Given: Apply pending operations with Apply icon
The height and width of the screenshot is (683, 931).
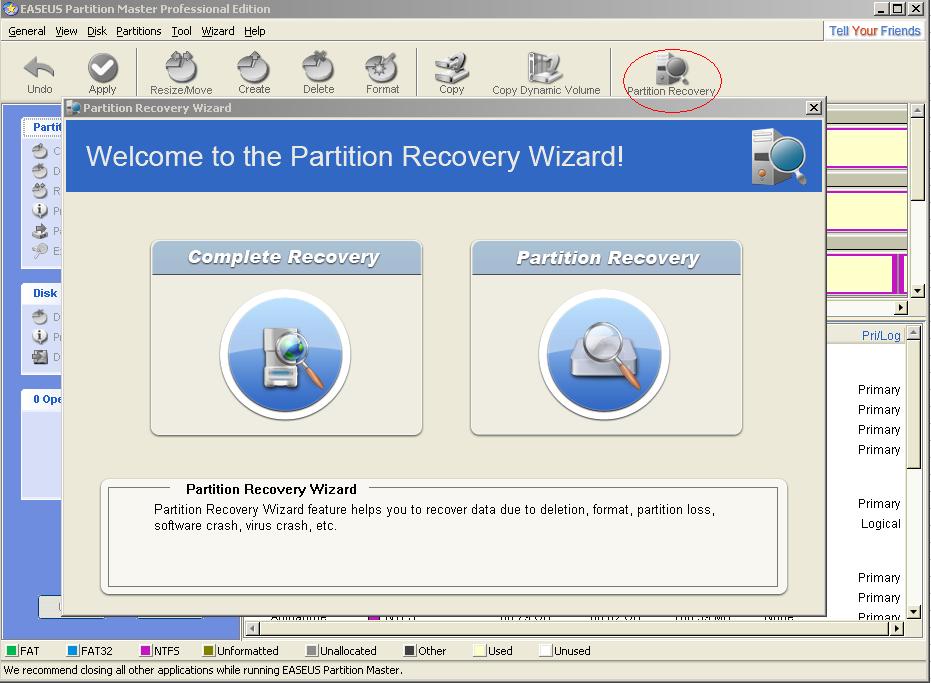Looking at the screenshot, I should click(x=103, y=68).
